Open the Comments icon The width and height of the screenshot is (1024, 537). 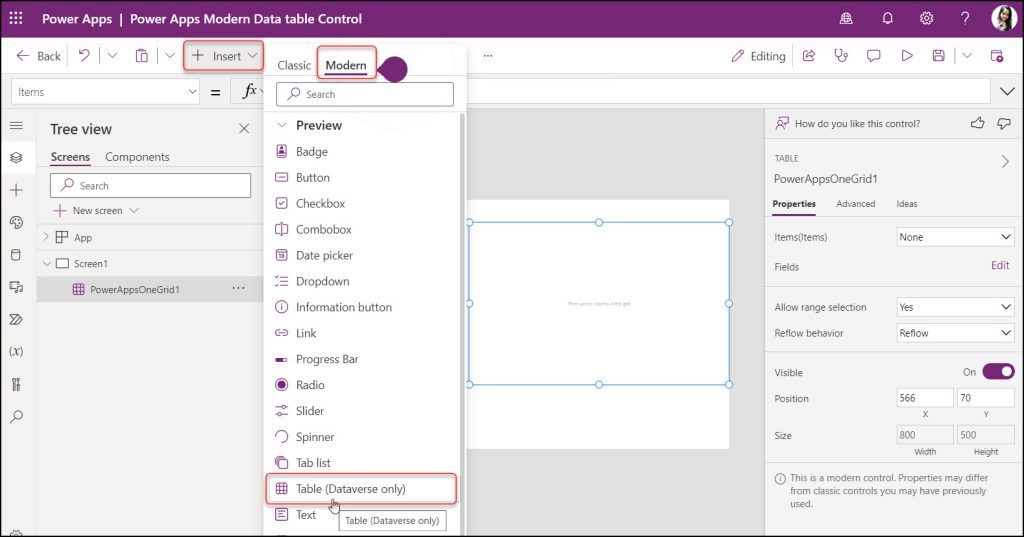point(873,56)
